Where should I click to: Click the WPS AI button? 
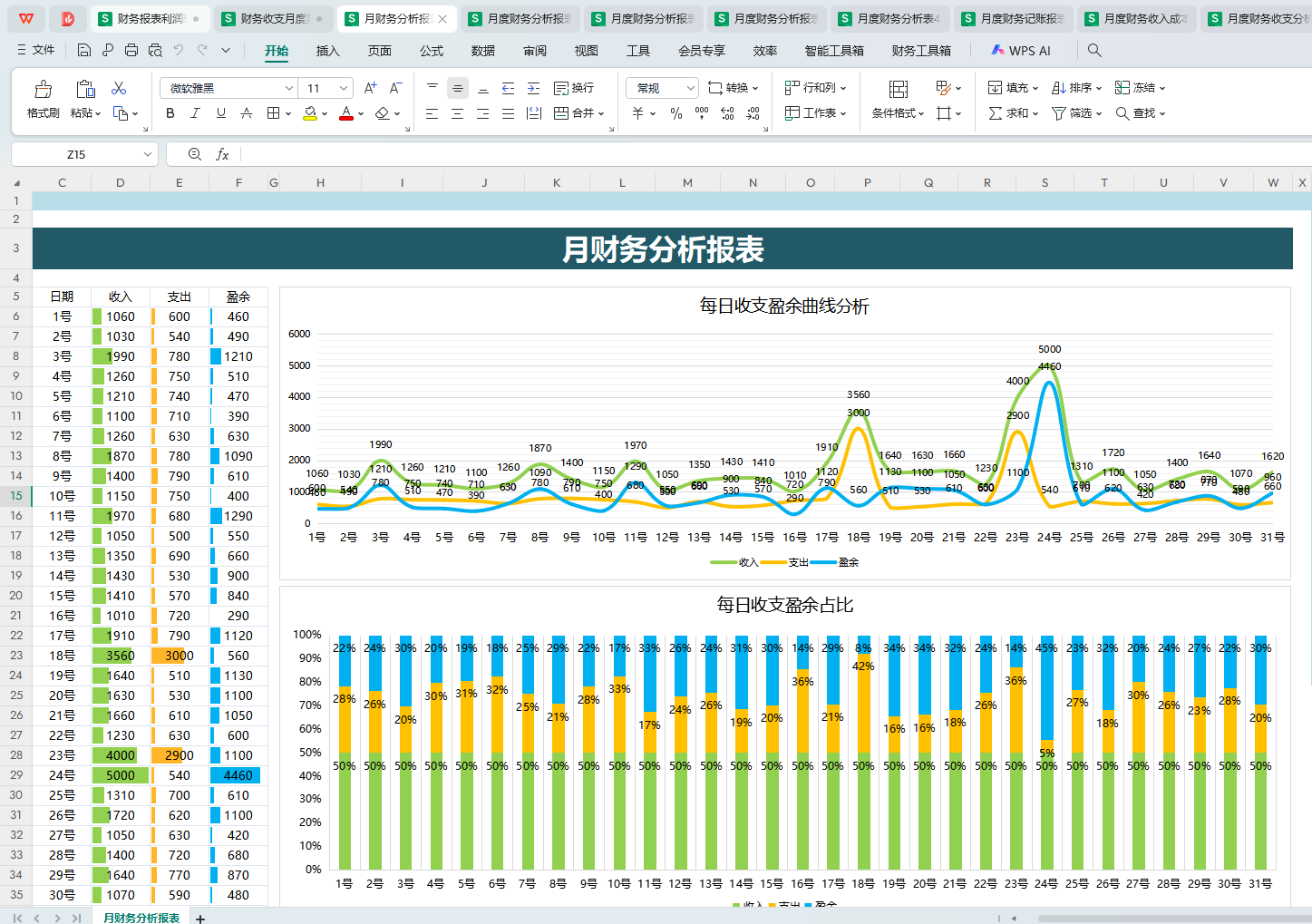click(x=1021, y=50)
